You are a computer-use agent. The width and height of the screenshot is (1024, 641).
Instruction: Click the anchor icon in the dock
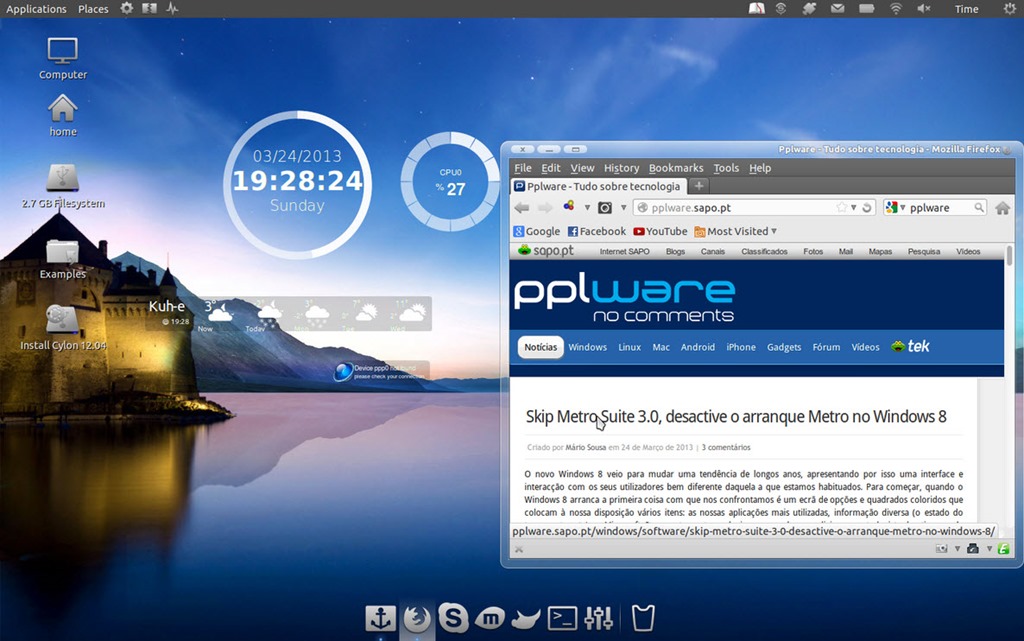(380, 618)
